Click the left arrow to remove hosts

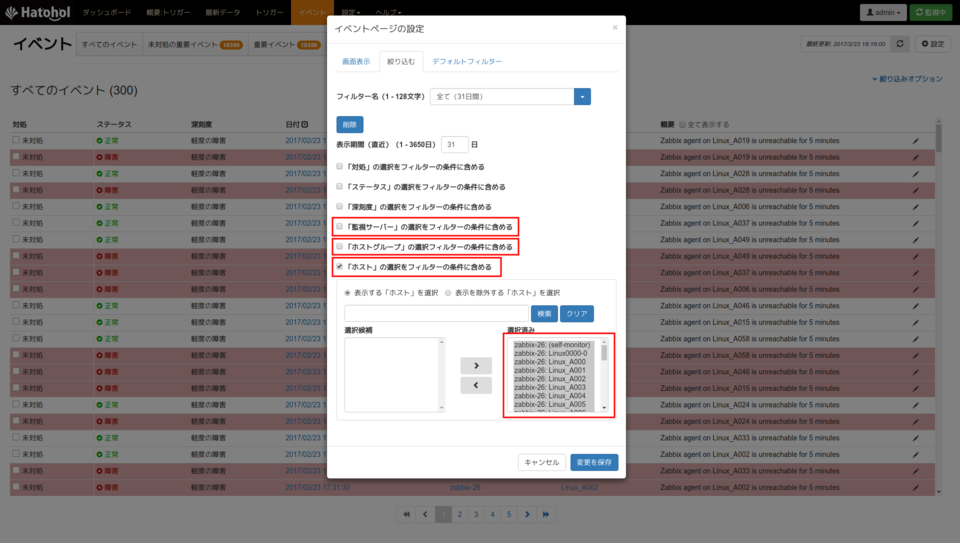[x=475, y=385]
